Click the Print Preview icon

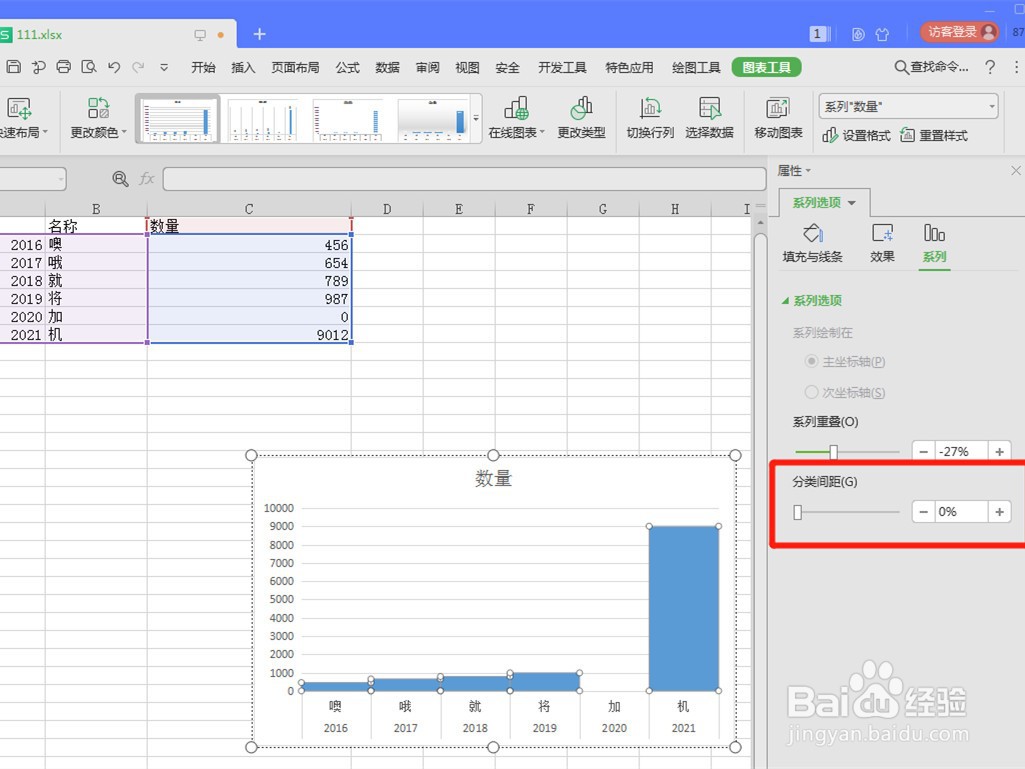coord(89,67)
